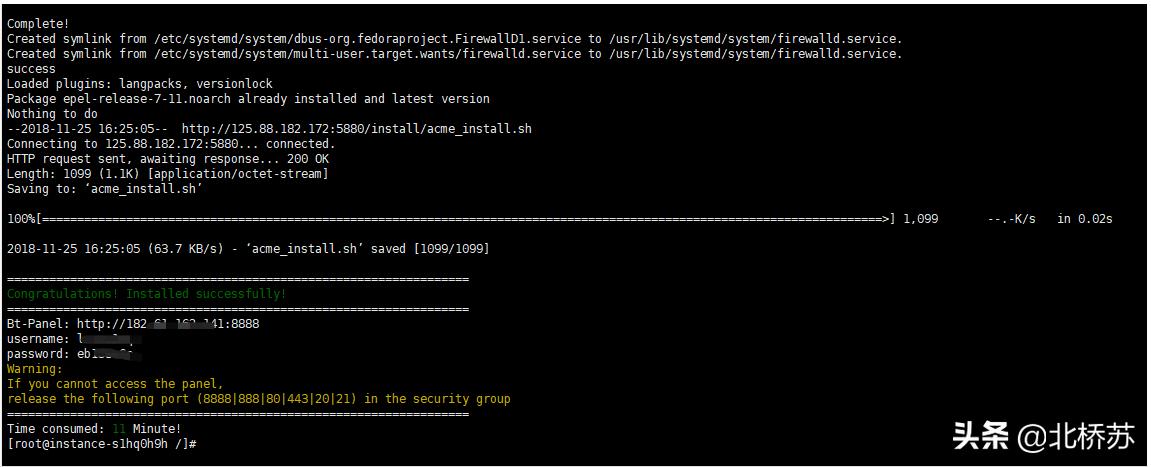Click the "HTTP request sent" 200 OK line

pyautogui.click(x=168, y=159)
